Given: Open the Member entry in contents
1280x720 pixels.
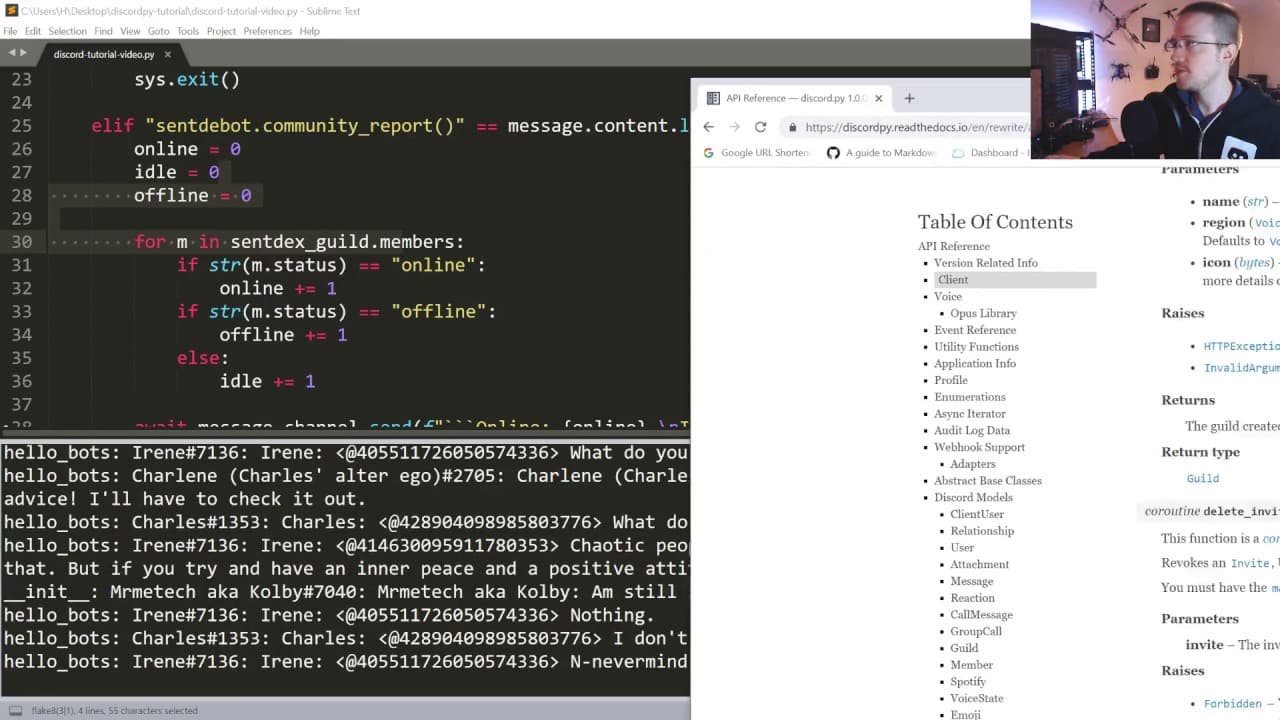Looking at the screenshot, I should click(x=972, y=665).
